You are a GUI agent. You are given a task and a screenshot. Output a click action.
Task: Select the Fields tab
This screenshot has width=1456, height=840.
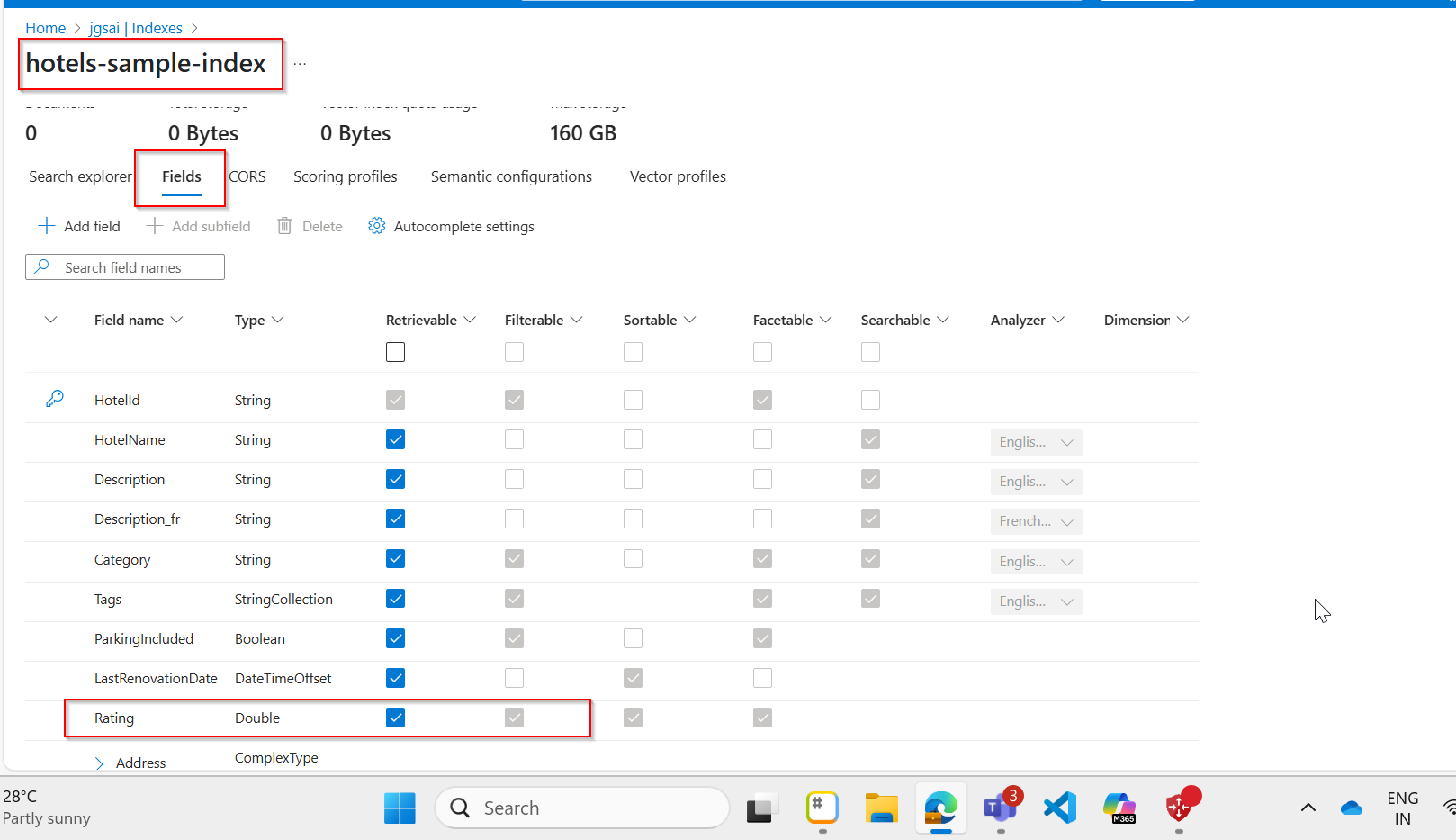182,176
